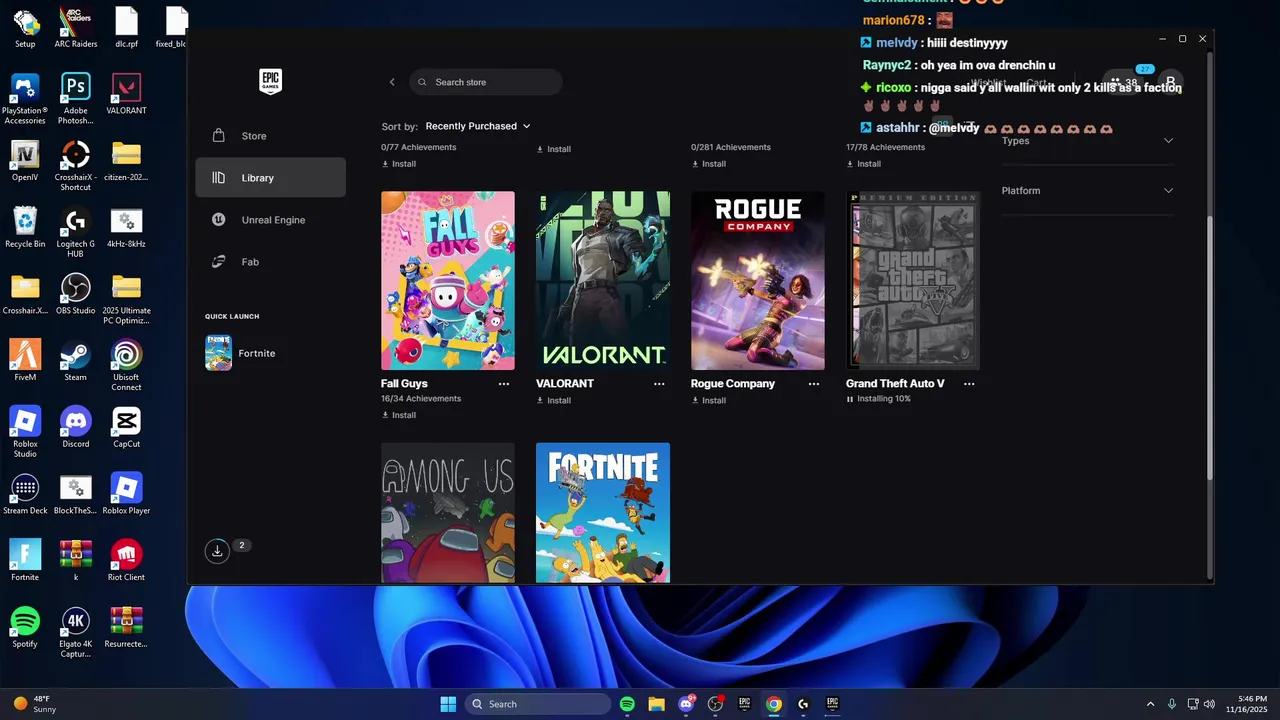Open the Roblox Studio desktop icon
This screenshot has height=720, width=1280.
pos(25,432)
